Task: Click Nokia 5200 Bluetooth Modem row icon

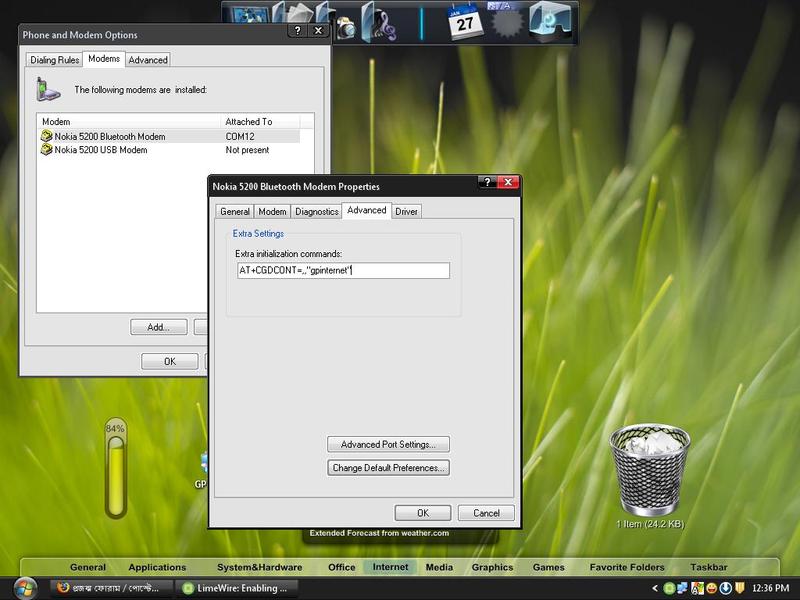Action: [x=46, y=136]
